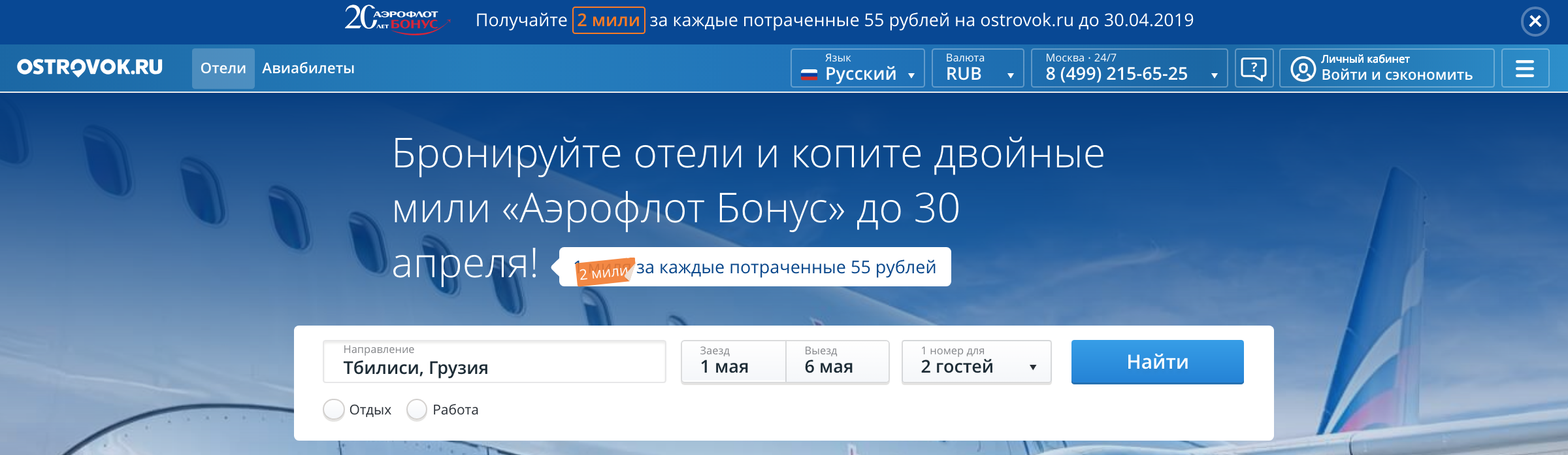This screenshot has height=455, width=1568.
Task: Open the guests and rooms dropdown
Action: click(x=977, y=362)
